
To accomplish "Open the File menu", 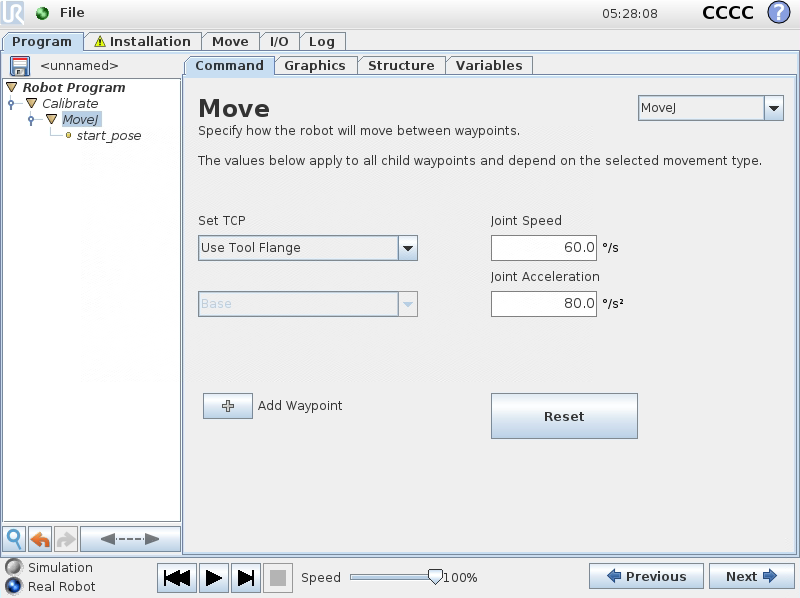I will click(72, 13).
